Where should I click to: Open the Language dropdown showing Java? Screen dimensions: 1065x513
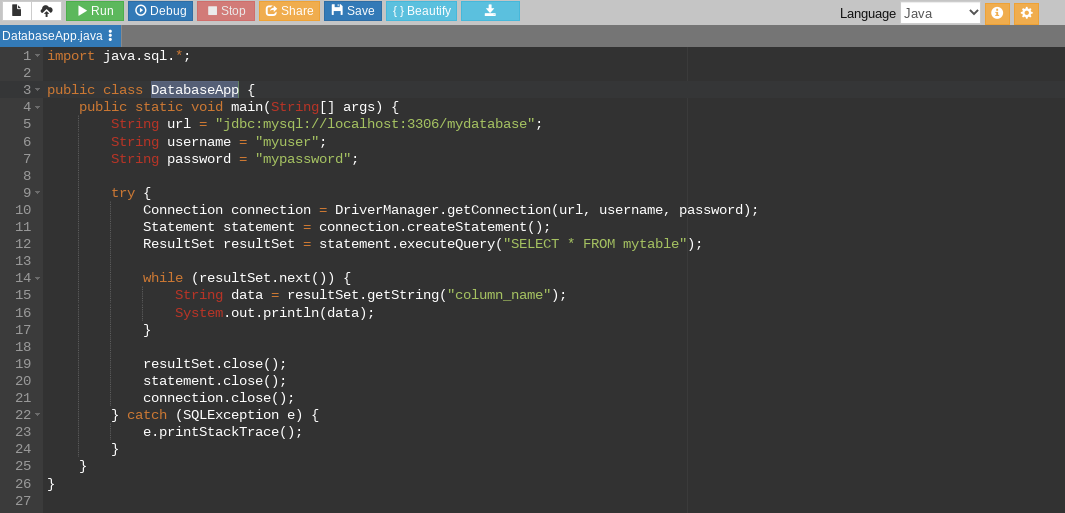click(x=940, y=13)
